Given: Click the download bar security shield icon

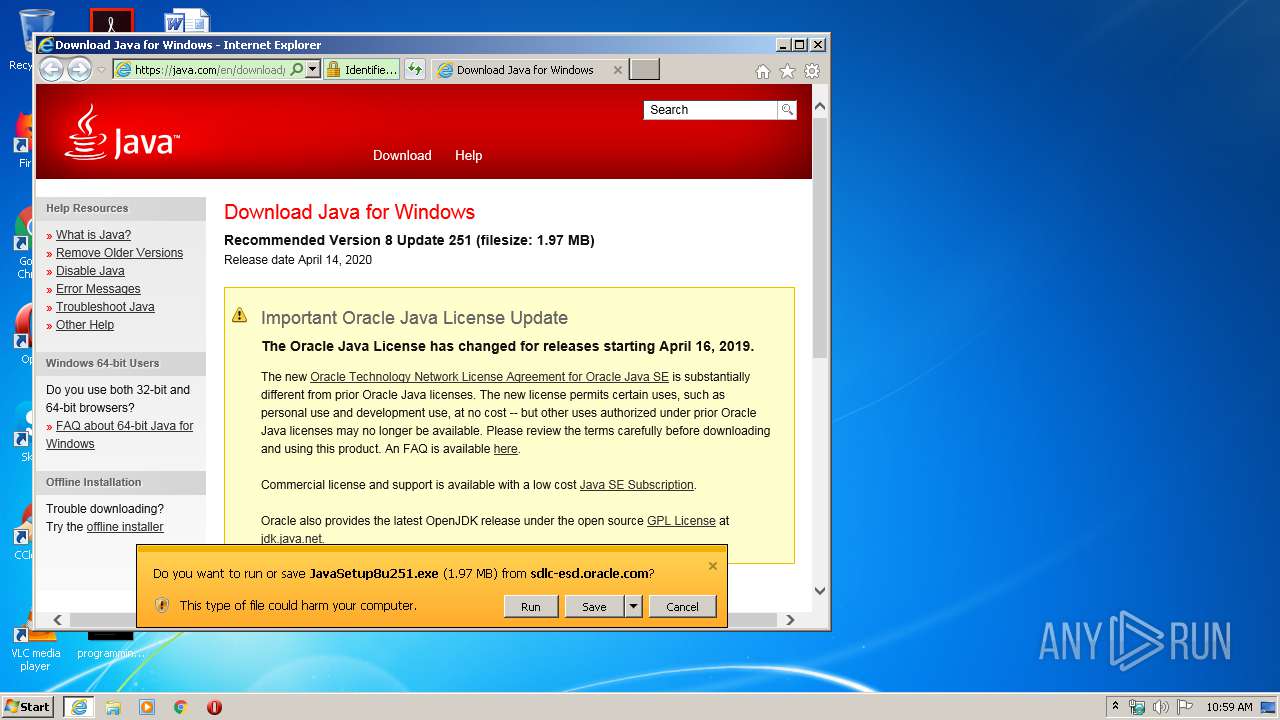Looking at the screenshot, I should click(x=162, y=605).
